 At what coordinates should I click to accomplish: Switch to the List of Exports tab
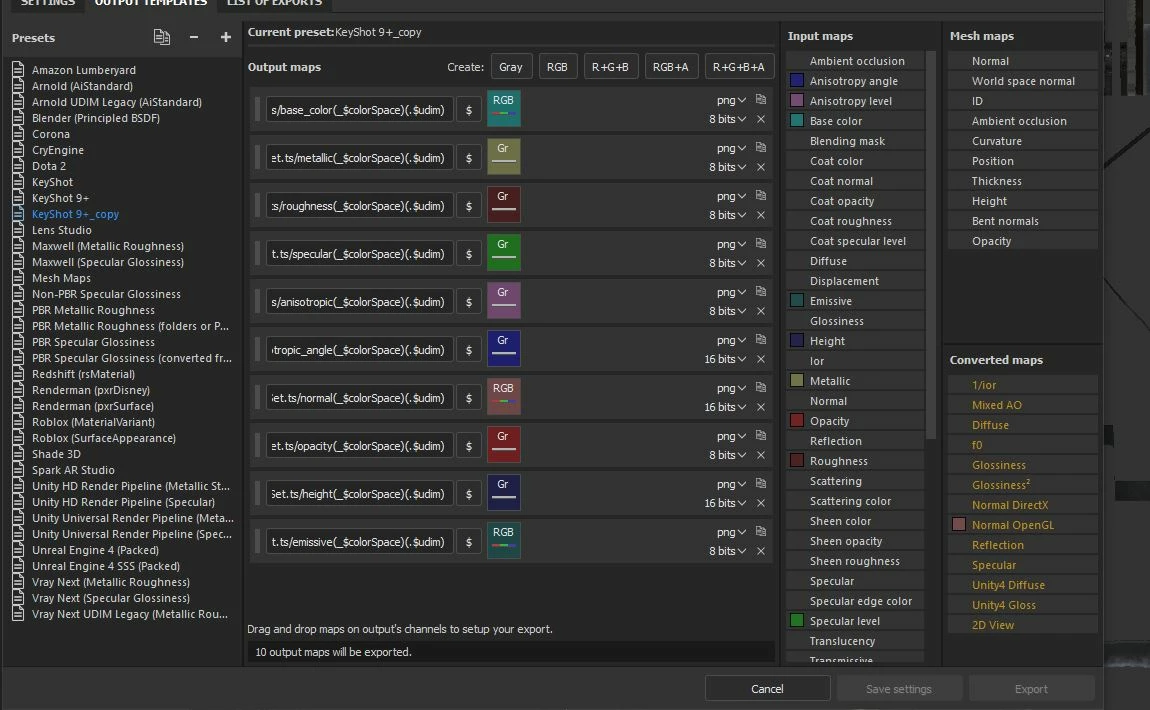point(274,3)
